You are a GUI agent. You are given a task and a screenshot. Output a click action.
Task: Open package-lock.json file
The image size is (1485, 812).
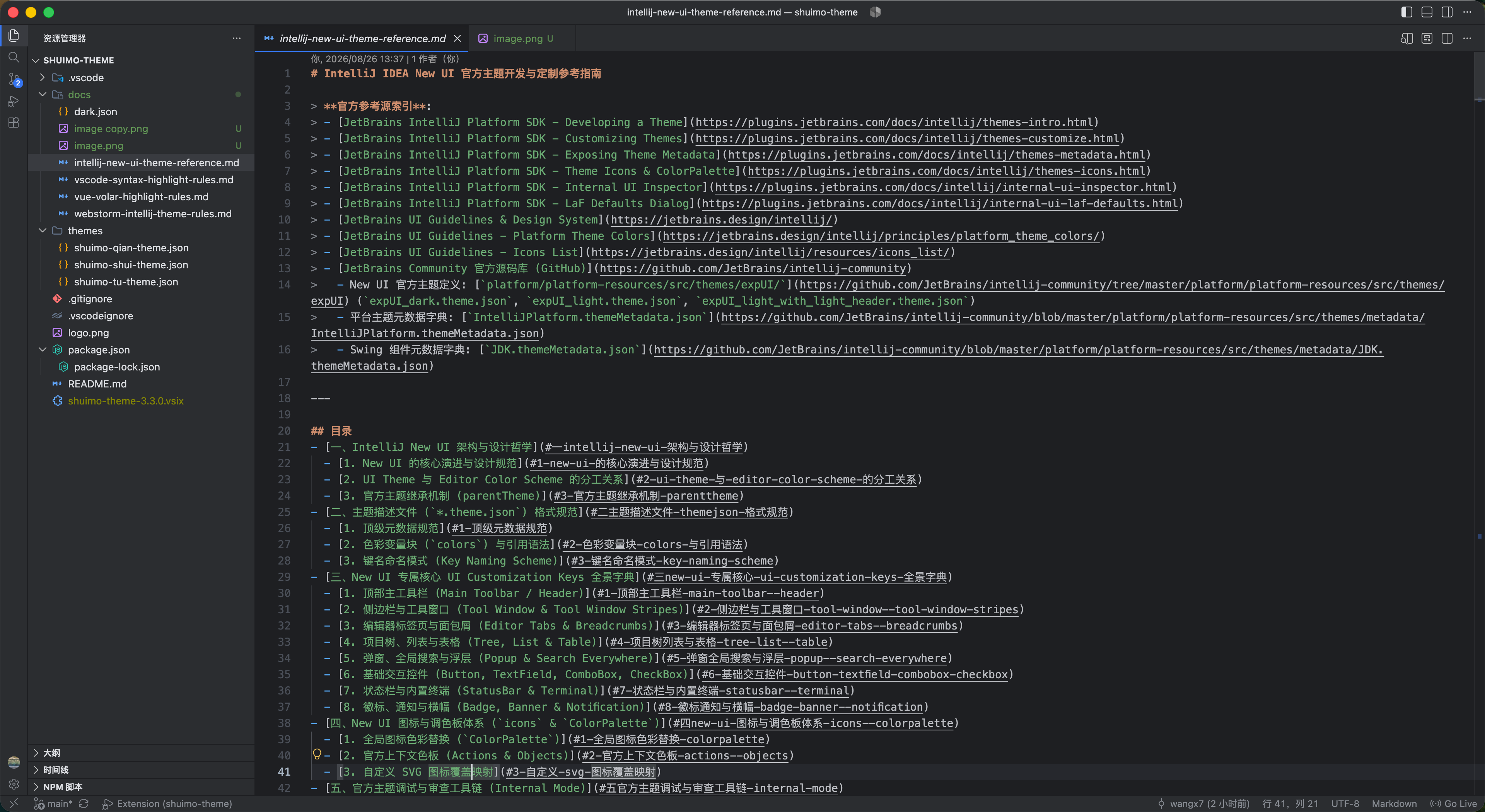[141, 367]
